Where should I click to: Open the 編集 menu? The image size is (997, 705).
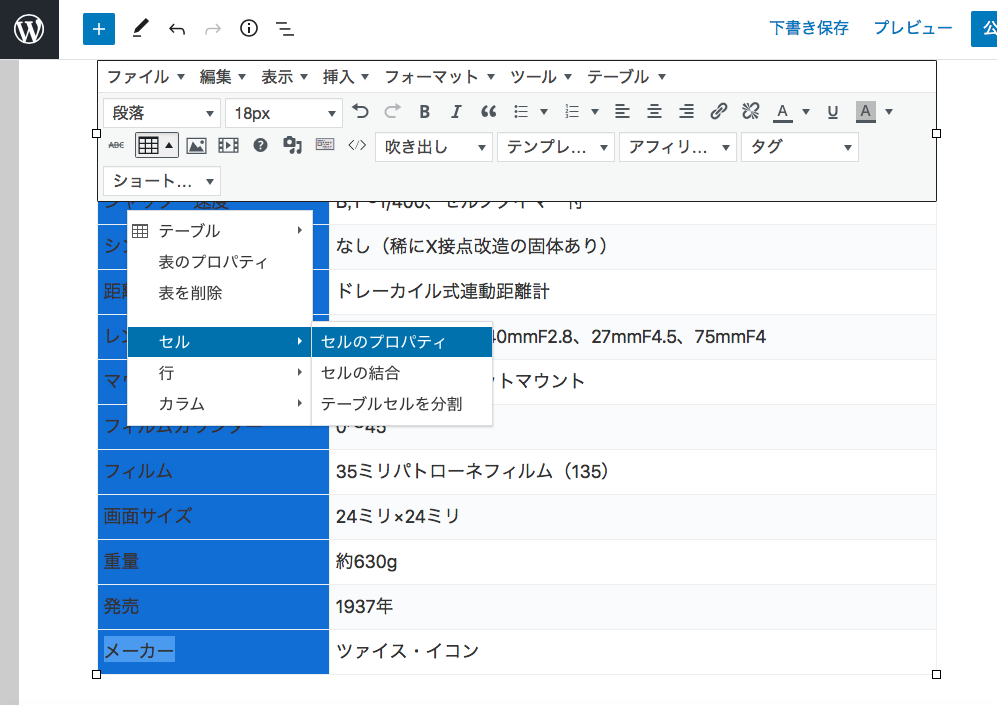(x=223, y=77)
